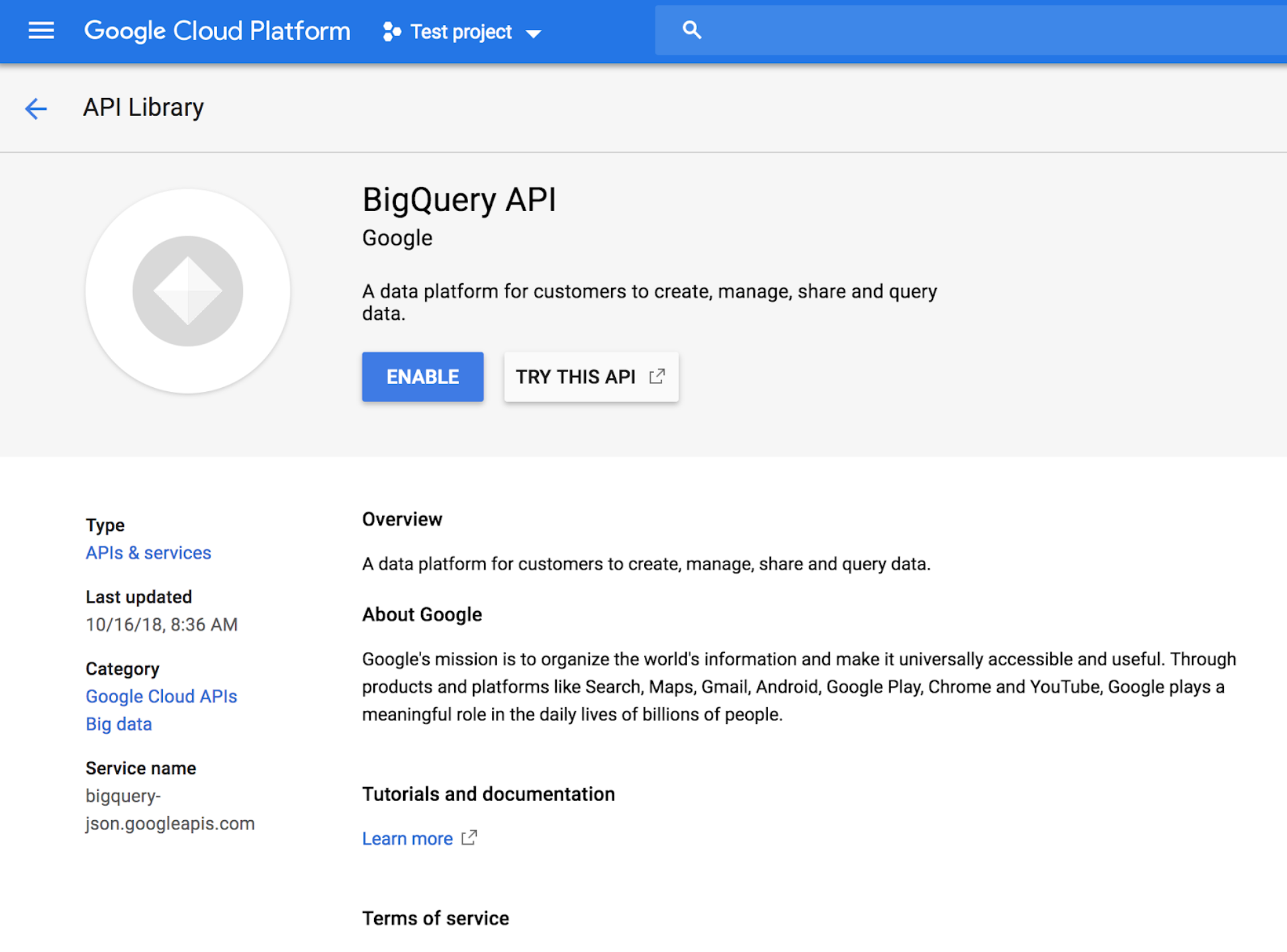Screen dimensions: 1287x952
Task: Click the search magnifier icon
Action: (691, 30)
